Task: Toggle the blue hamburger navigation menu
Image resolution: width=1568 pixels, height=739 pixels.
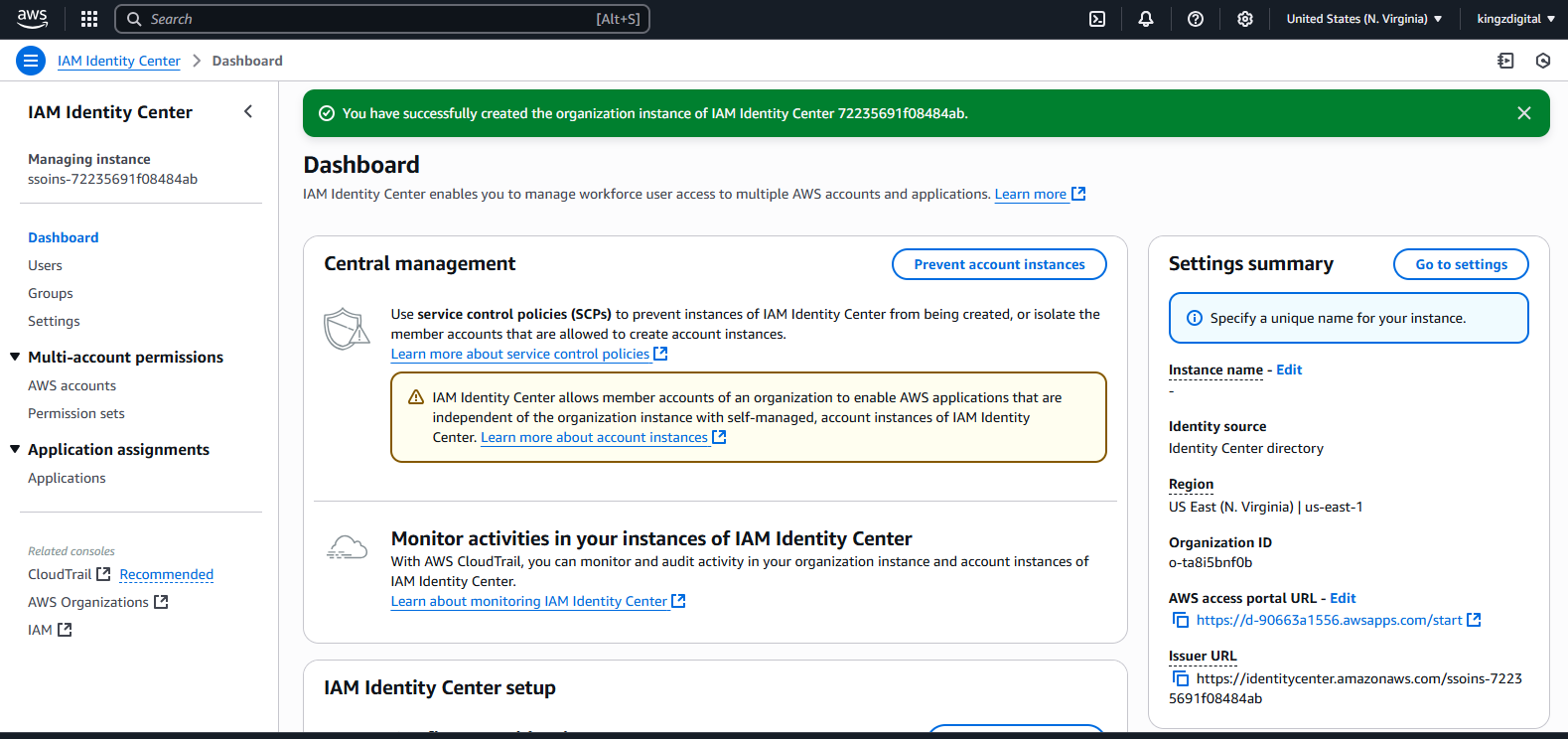Action: 31,61
